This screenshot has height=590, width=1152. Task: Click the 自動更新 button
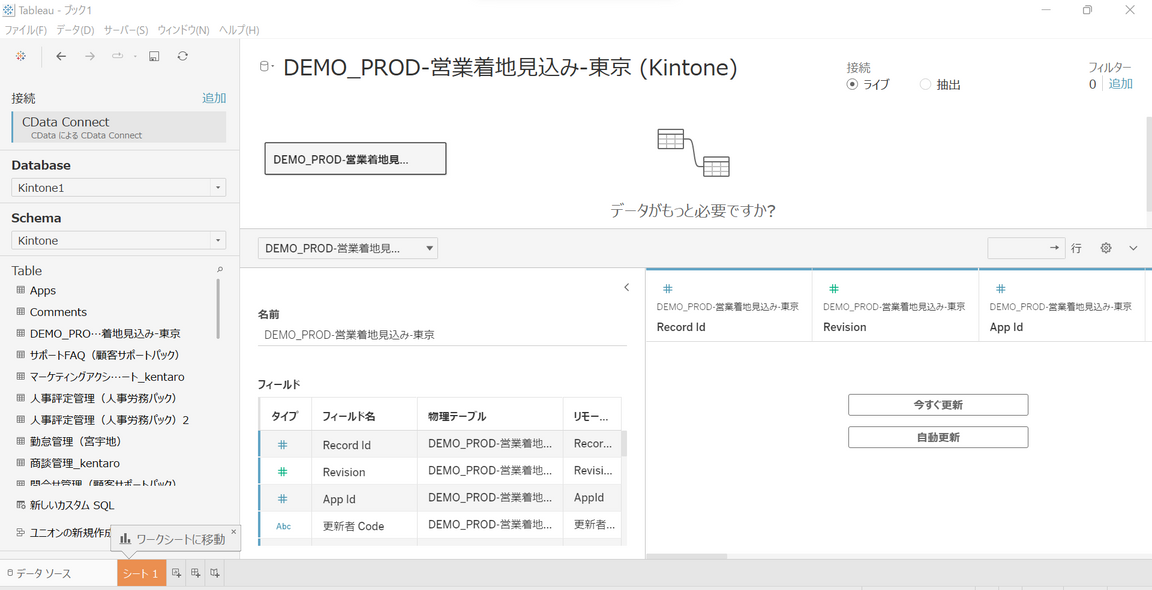(x=938, y=437)
